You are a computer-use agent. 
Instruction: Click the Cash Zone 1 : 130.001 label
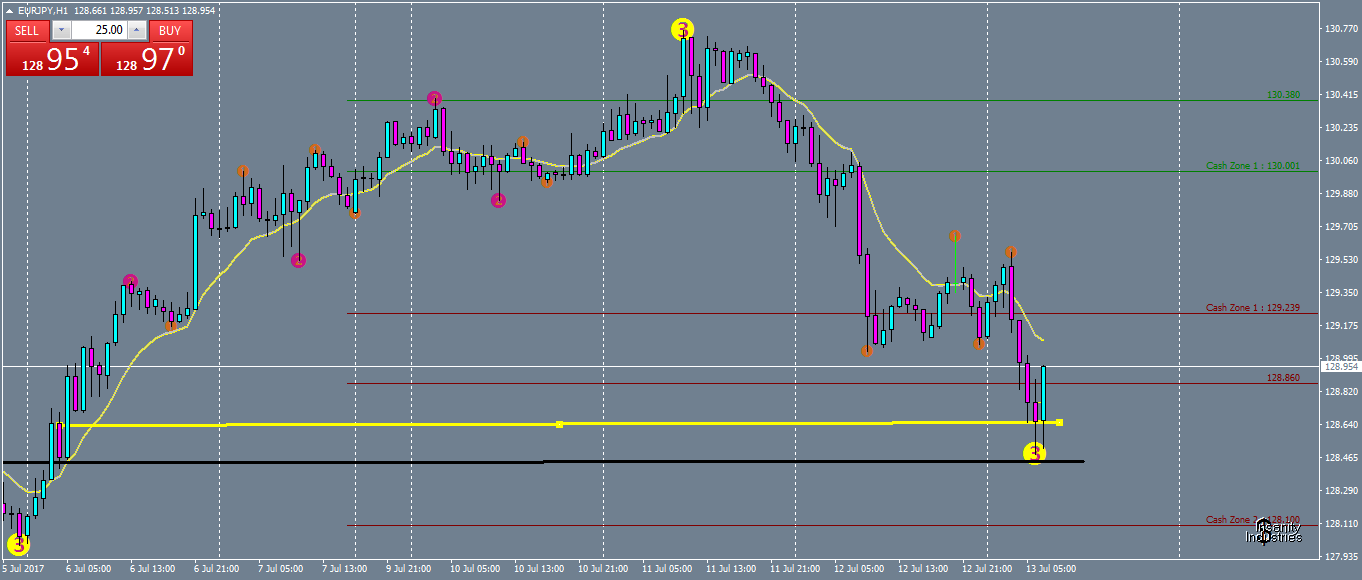pos(1252,166)
